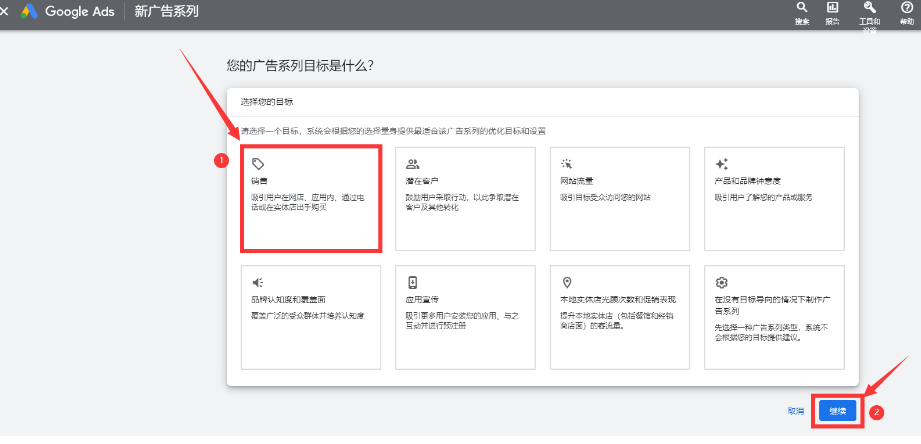The height and width of the screenshot is (444, 921).
Task: Click the 取消 cancel link
Action: [x=795, y=411]
